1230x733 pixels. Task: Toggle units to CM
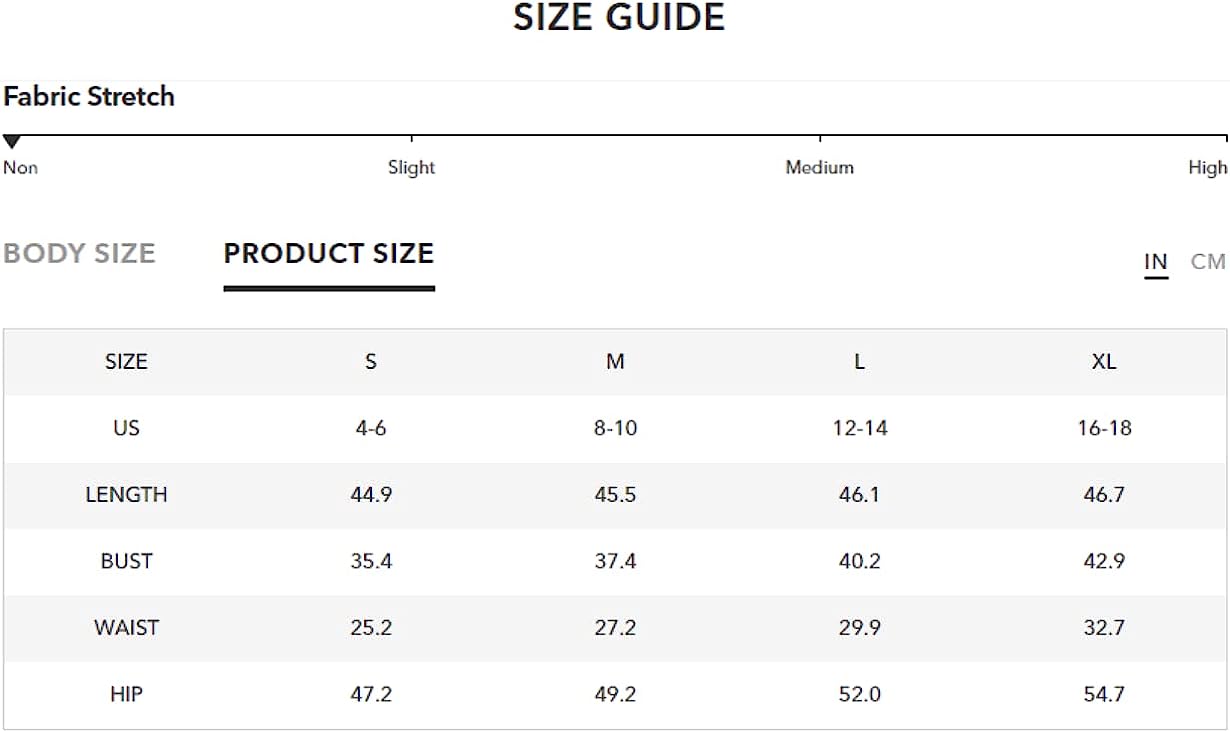tap(1208, 262)
